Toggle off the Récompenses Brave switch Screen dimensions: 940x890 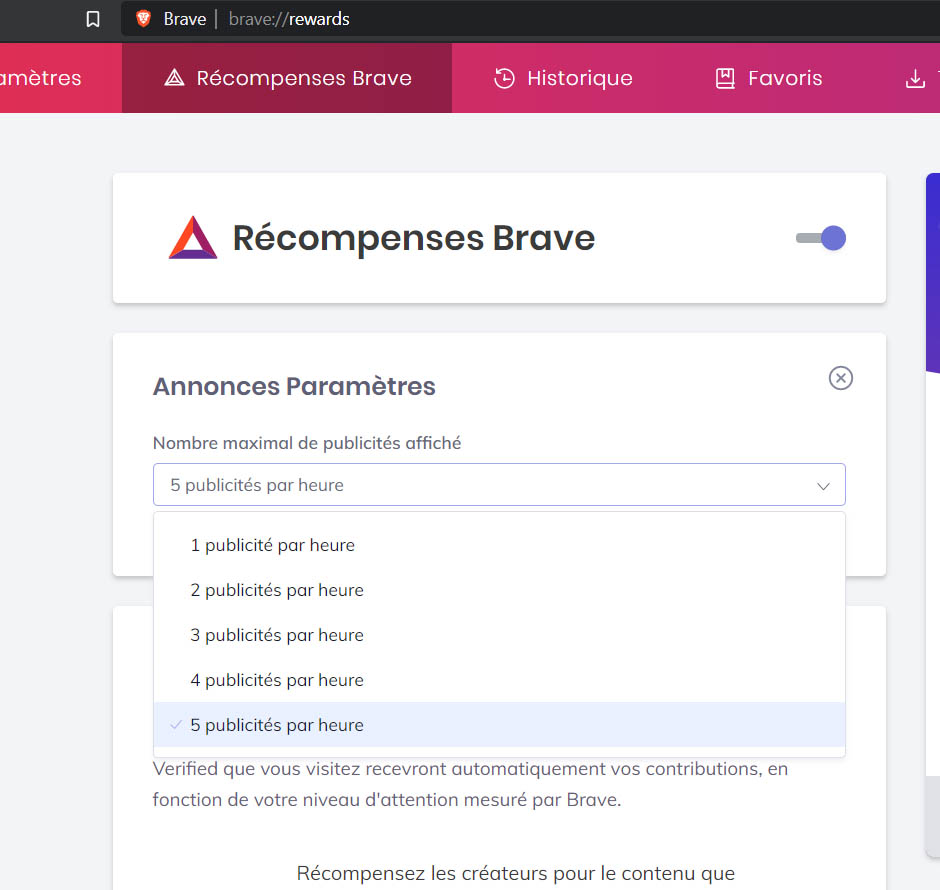coord(821,238)
